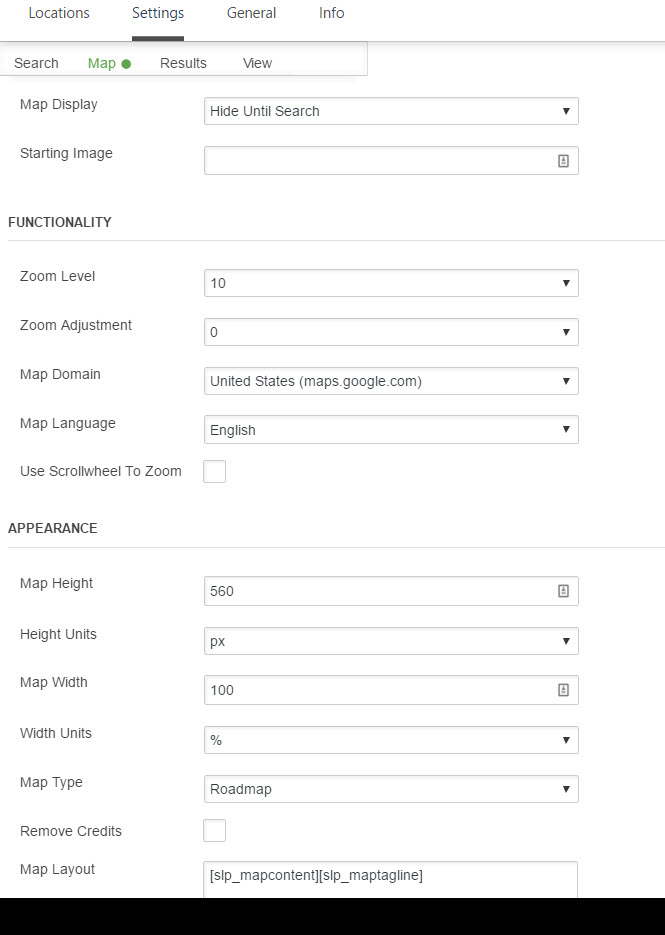Switch to the Search sub-tab
The width and height of the screenshot is (665, 935).
coord(36,63)
